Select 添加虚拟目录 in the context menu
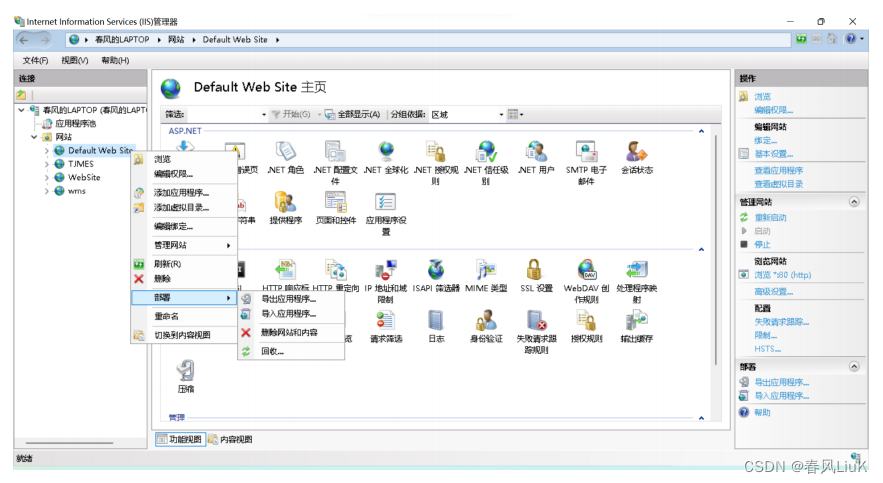The width and height of the screenshot is (883, 483). [184, 208]
